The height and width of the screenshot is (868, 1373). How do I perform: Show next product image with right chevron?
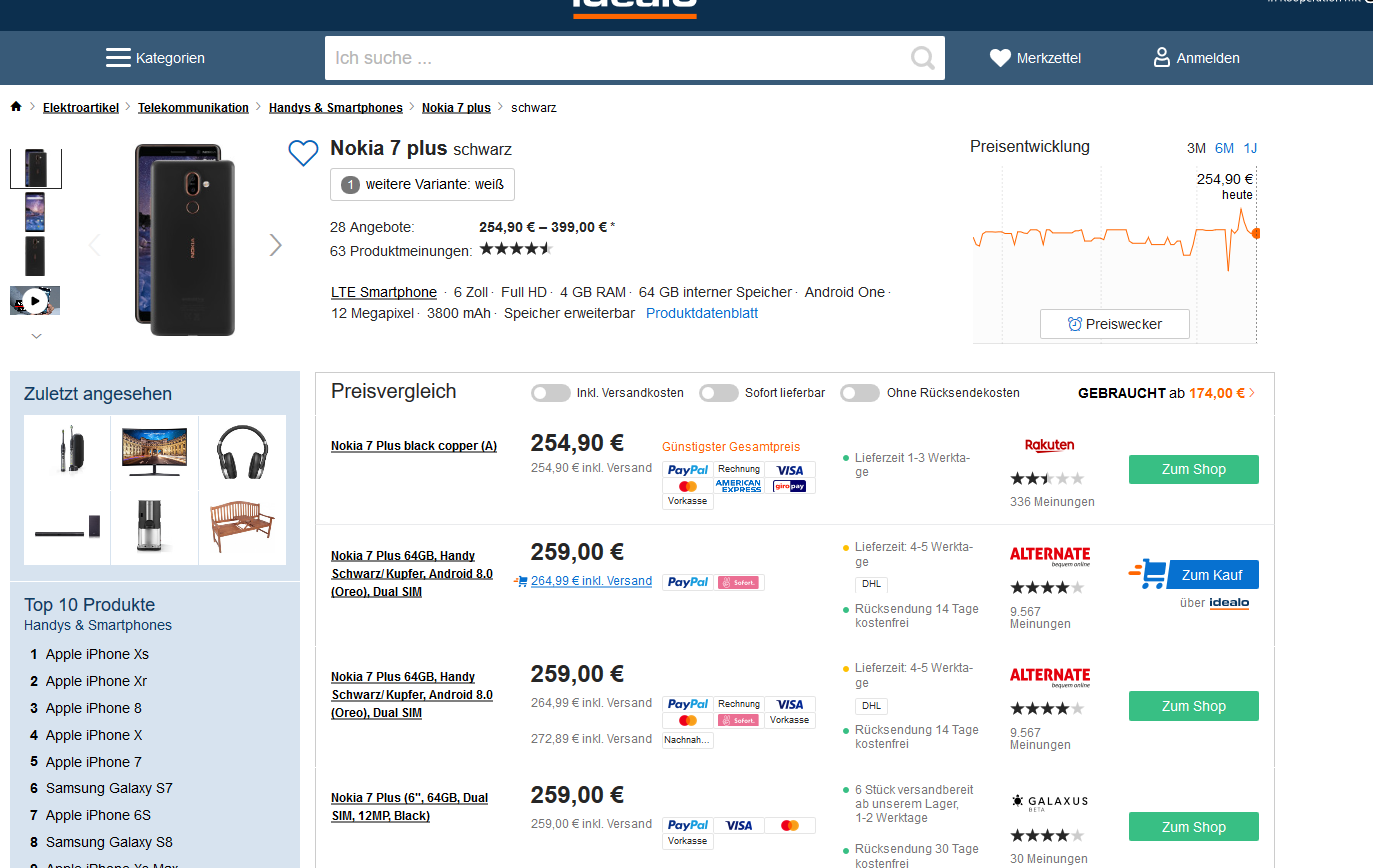coord(276,245)
